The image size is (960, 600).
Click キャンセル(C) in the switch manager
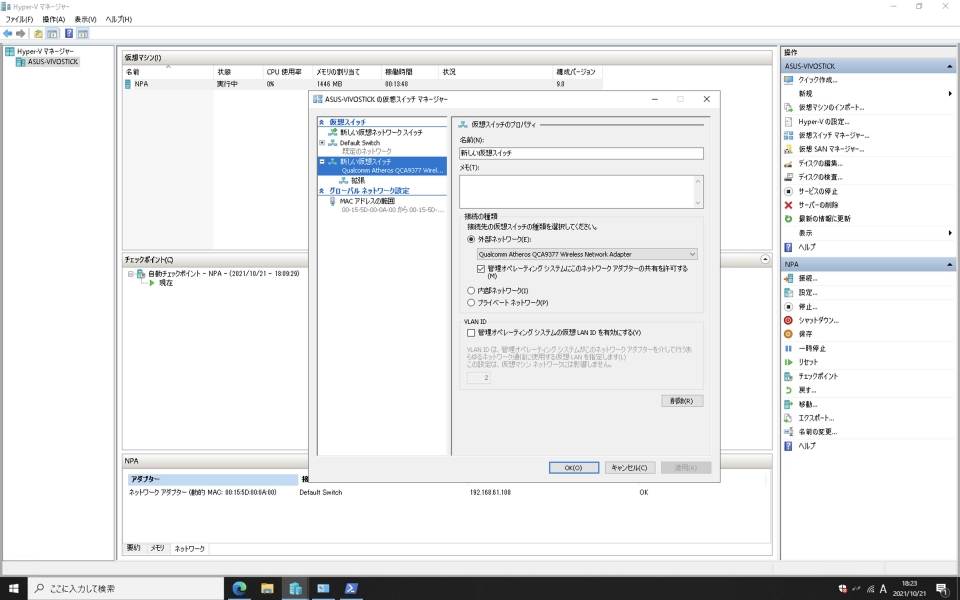click(629, 468)
